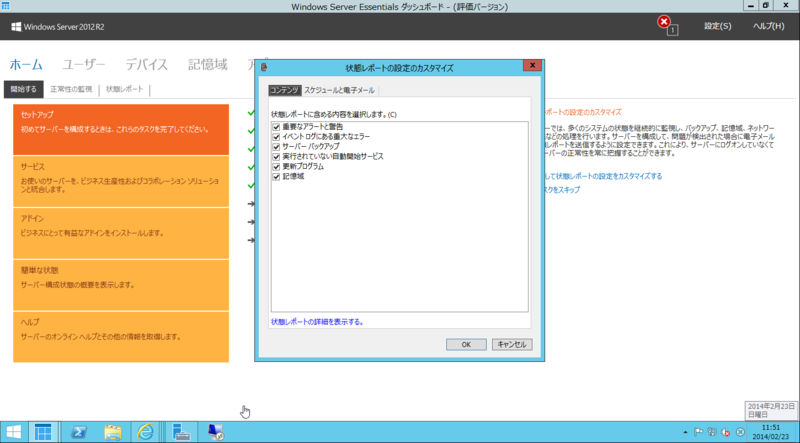Open the デバイス section

pyautogui.click(x=146, y=65)
